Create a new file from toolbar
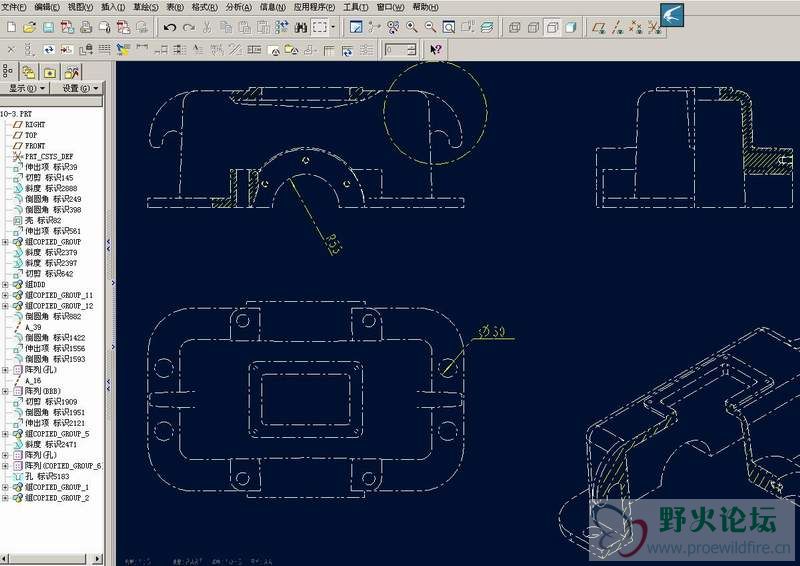800x566 pixels. click(12, 27)
